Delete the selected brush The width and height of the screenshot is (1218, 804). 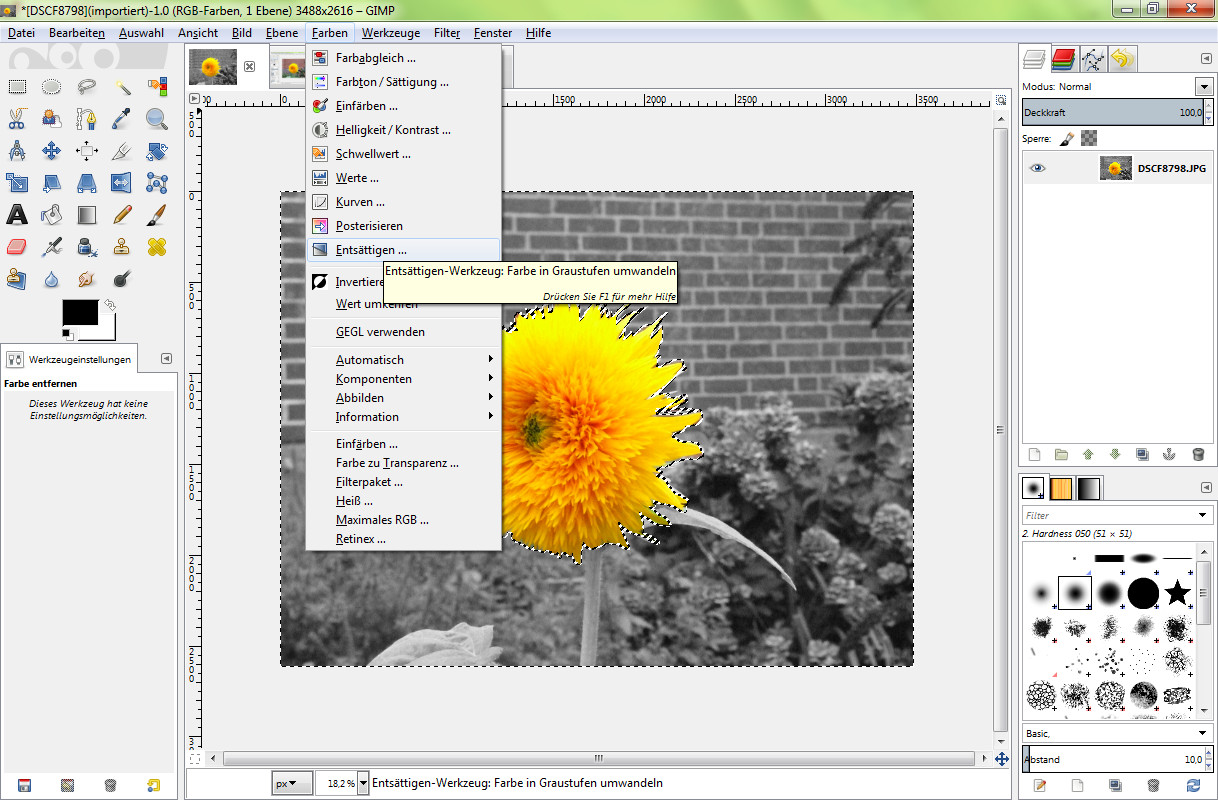point(1153,785)
